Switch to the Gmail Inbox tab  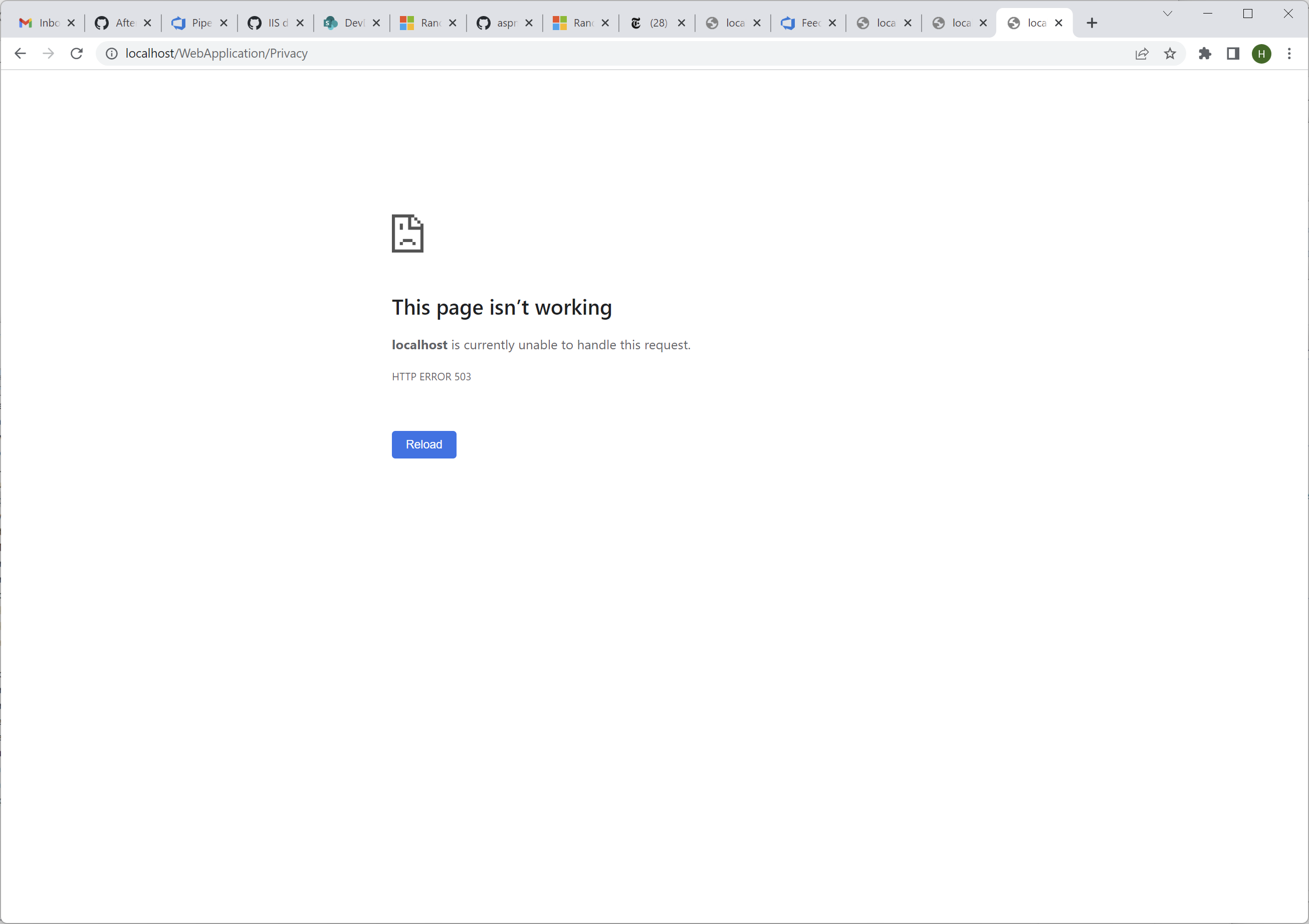[46, 23]
